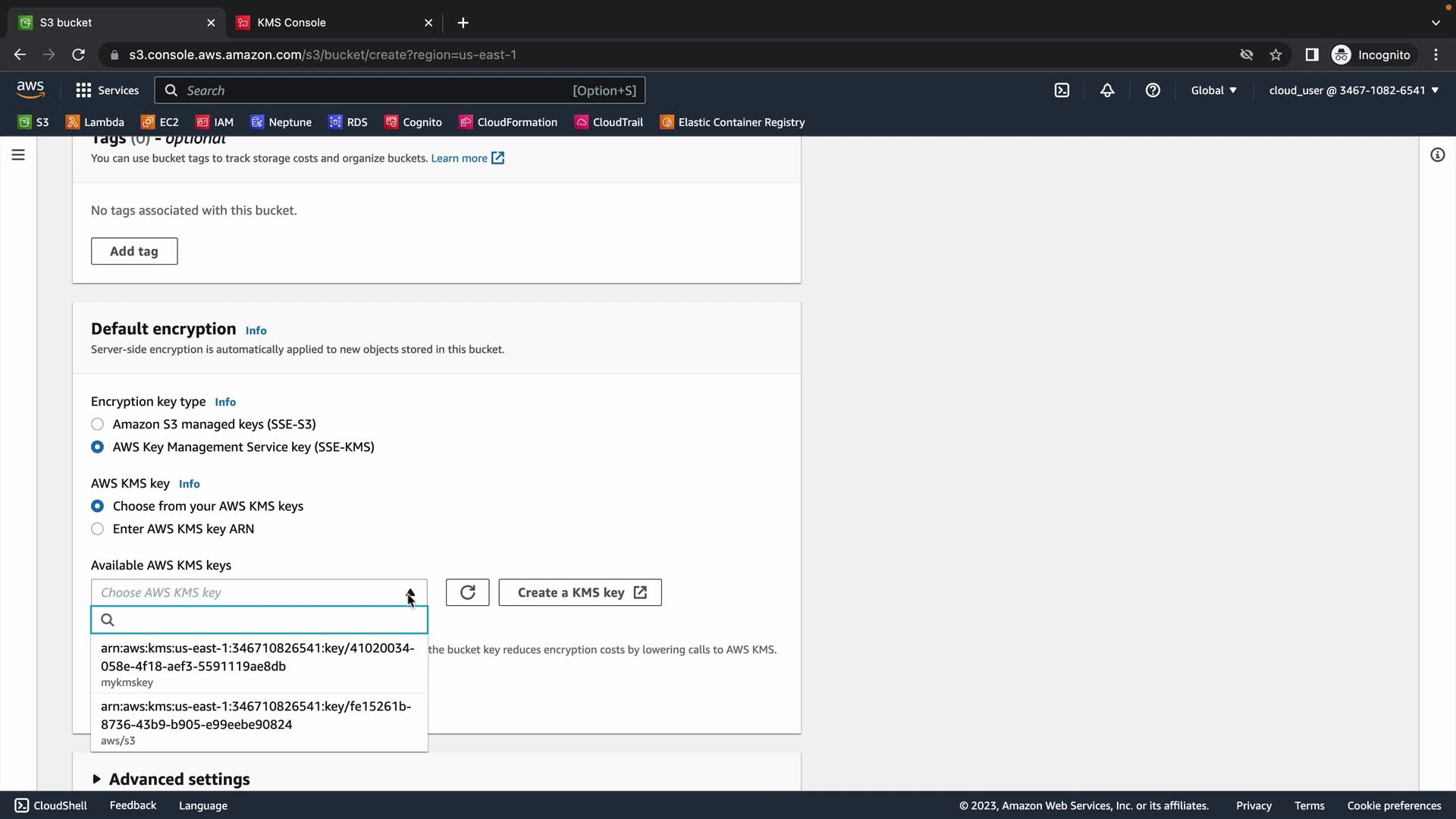Screen dimensions: 1456x819
Task: Open the Global region dropdown
Action: [x=1213, y=90]
